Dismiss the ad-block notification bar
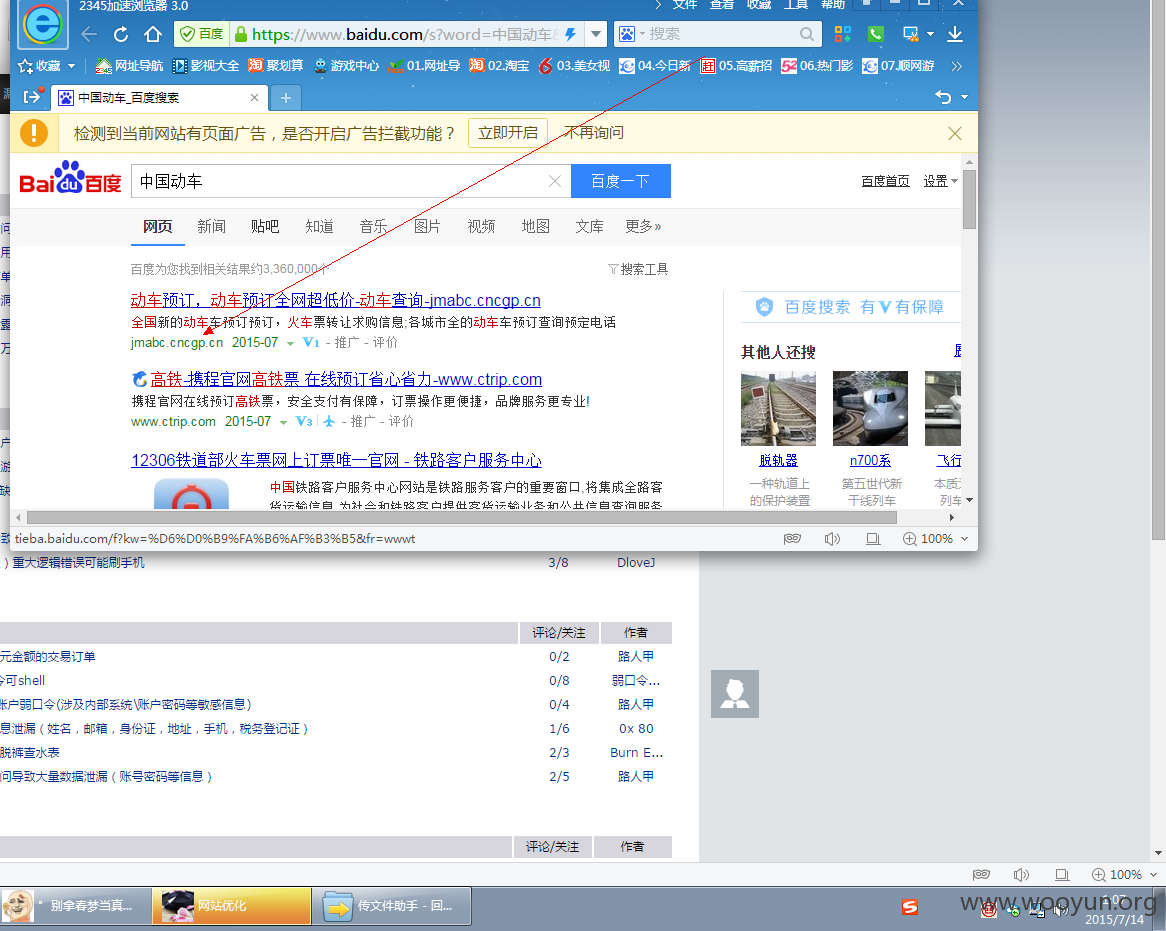The image size is (1166, 931). (955, 133)
